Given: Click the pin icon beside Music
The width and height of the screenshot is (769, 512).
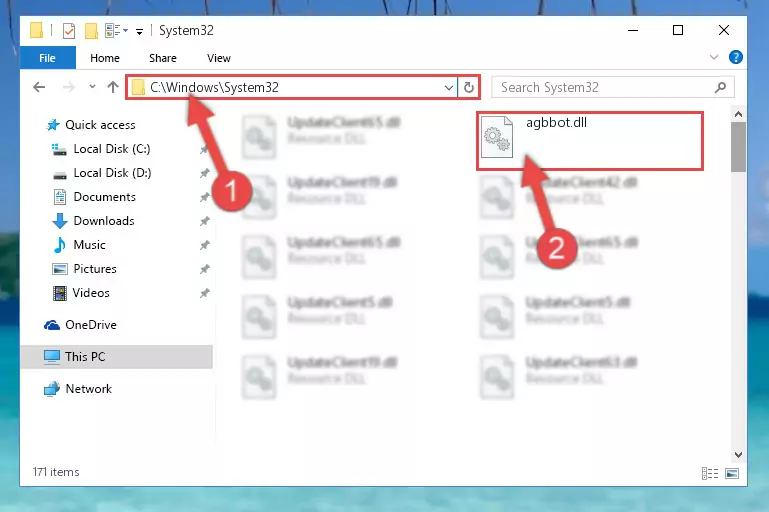Looking at the screenshot, I should [205, 245].
